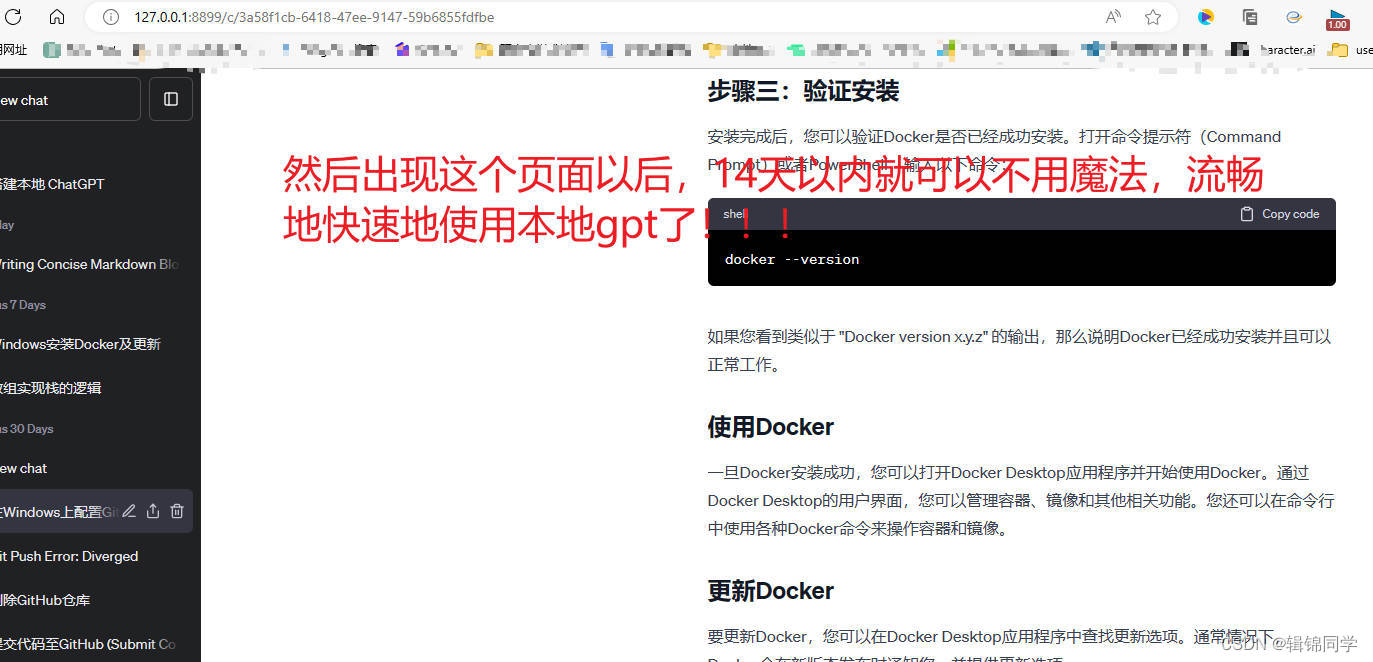The width and height of the screenshot is (1373, 662).
Task: Click the 步骤三:验证安装 heading
Action: point(803,91)
